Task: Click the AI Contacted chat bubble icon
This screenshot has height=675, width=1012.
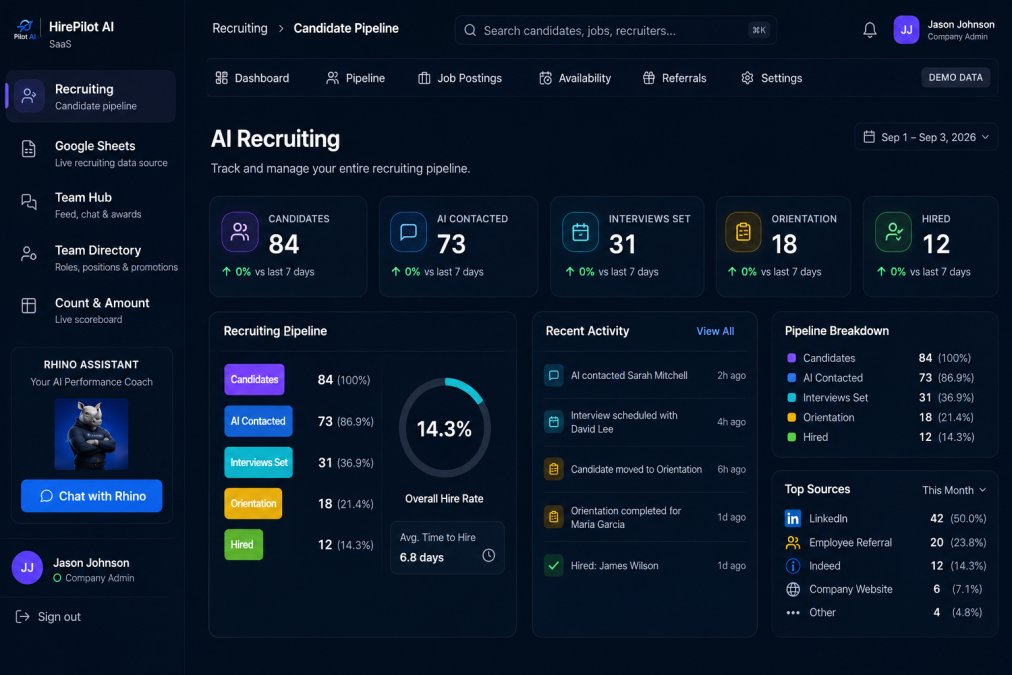Action: point(408,232)
